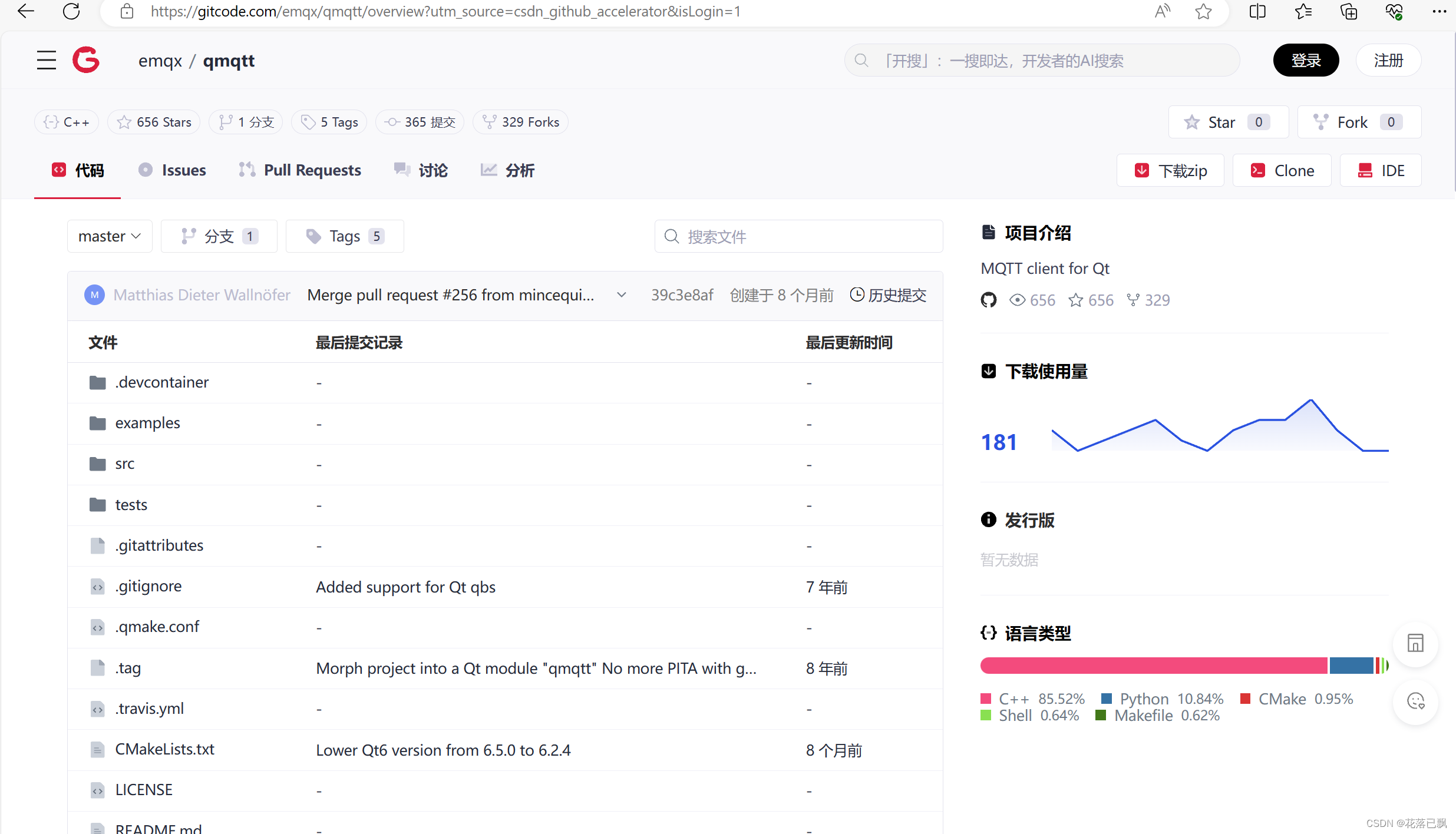Open the master branch dropdown
This screenshot has height=834, width=1456.
coord(110,236)
